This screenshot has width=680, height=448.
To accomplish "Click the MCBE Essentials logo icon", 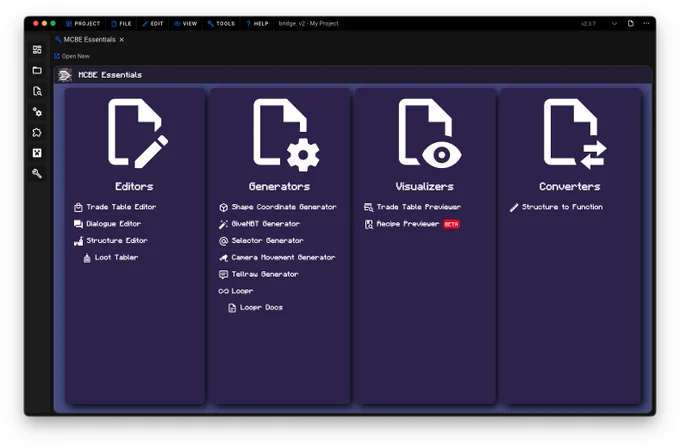I will pyautogui.click(x=65, y=75).
